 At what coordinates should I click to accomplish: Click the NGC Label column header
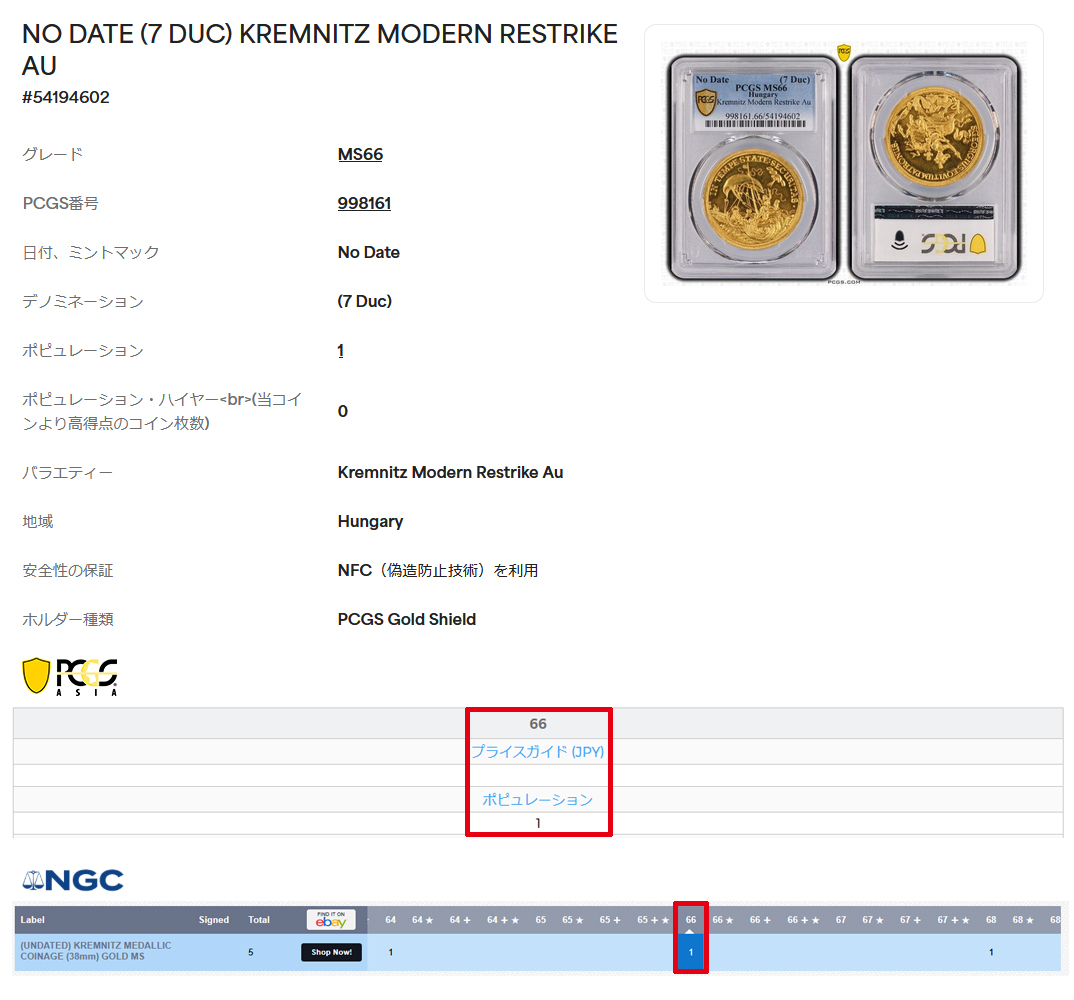pos(32,920)
